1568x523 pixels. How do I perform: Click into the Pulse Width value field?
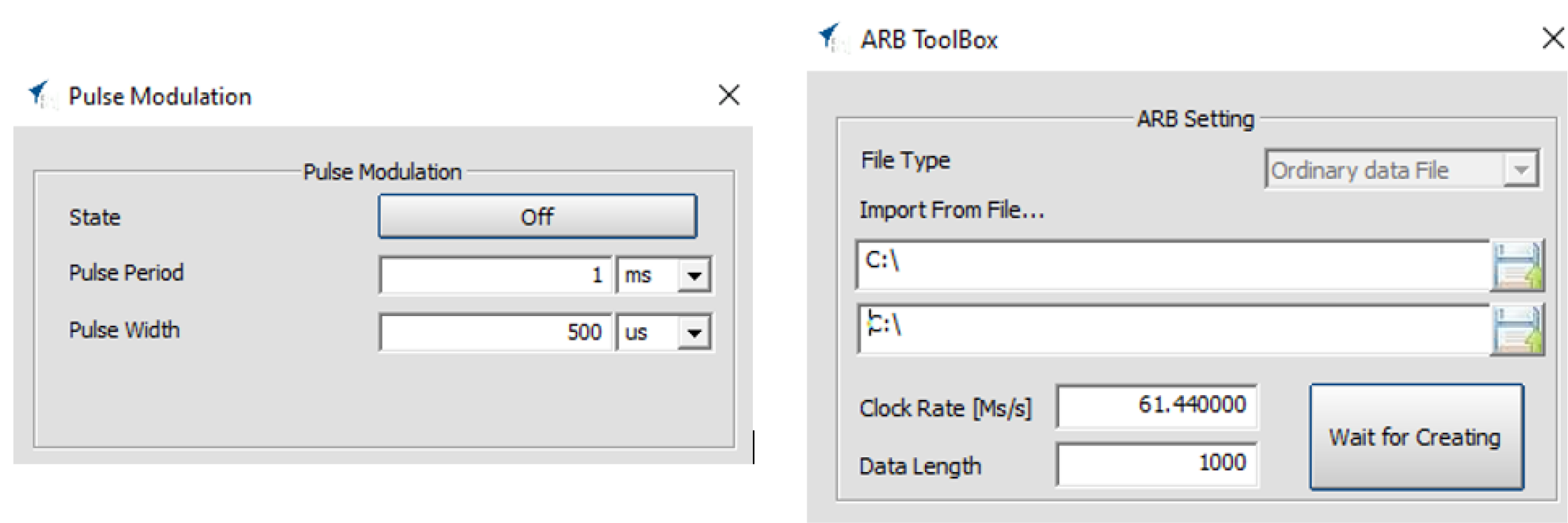(495, 333)
